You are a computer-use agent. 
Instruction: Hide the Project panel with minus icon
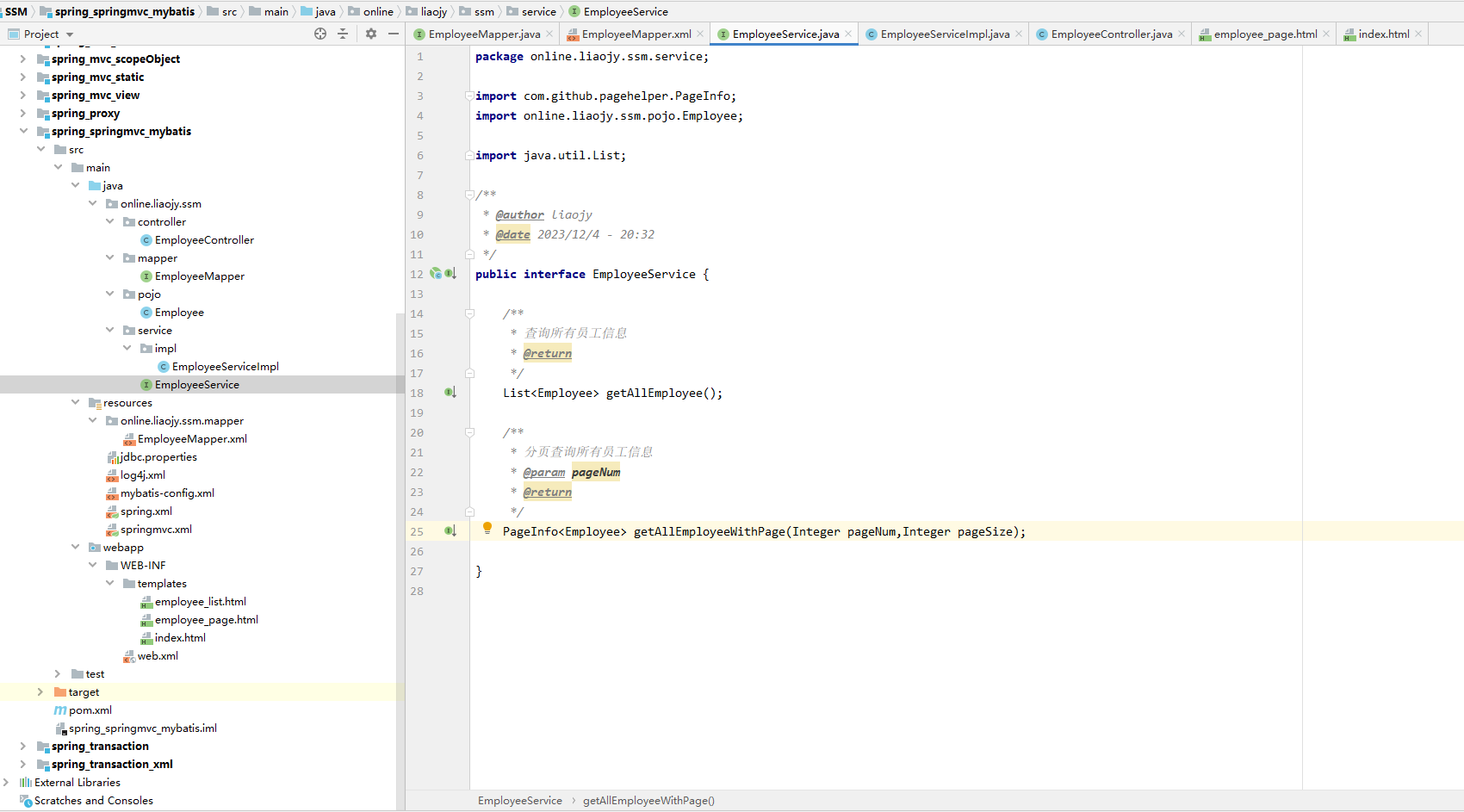(x=394, y=34)
